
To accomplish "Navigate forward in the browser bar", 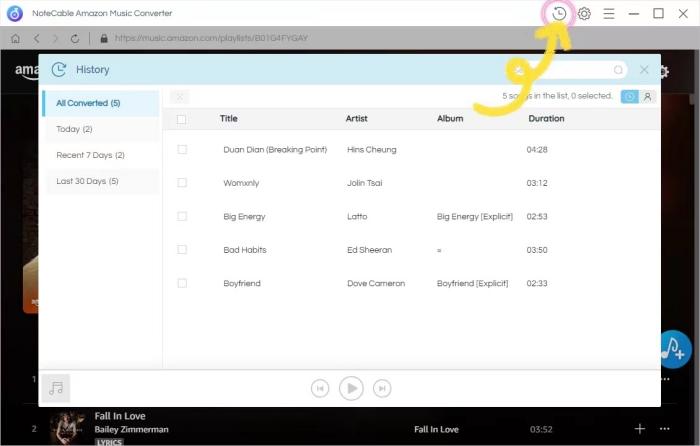I will 55,38.
